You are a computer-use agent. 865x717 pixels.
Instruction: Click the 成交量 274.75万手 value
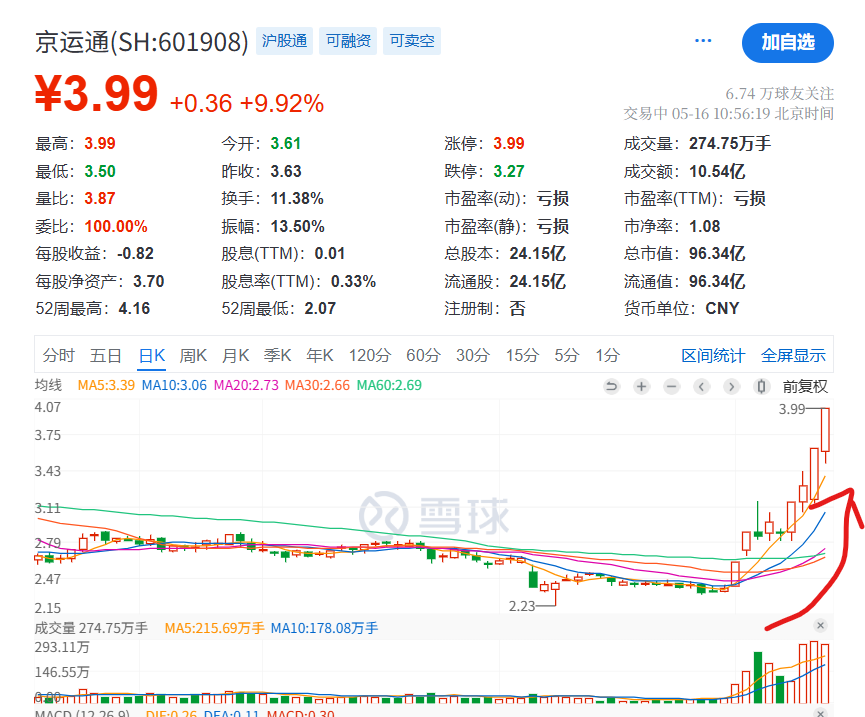(x=730, y=143)
